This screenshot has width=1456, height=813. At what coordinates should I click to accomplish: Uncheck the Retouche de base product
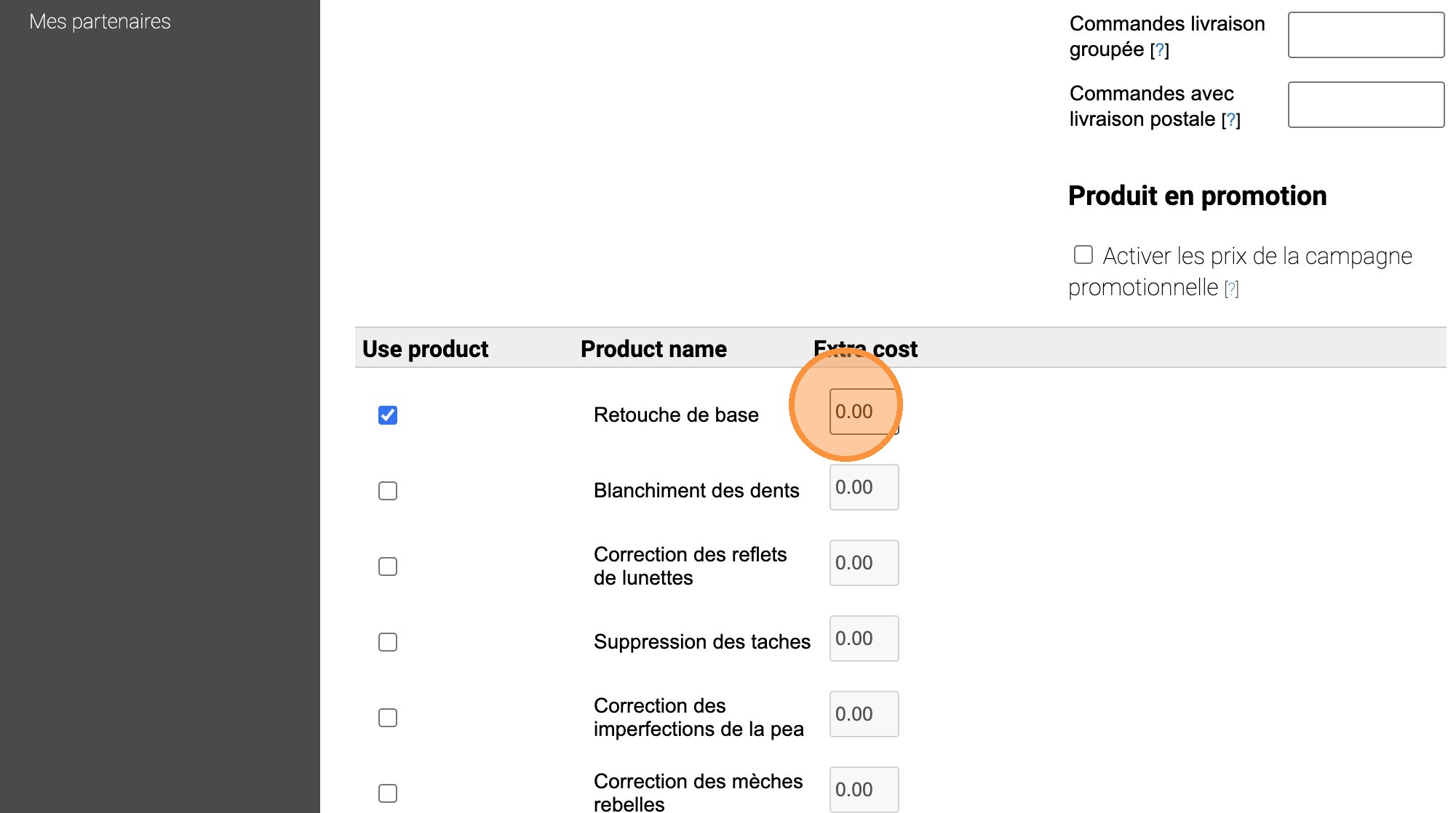pyautogui.click(x=388, y=415)
